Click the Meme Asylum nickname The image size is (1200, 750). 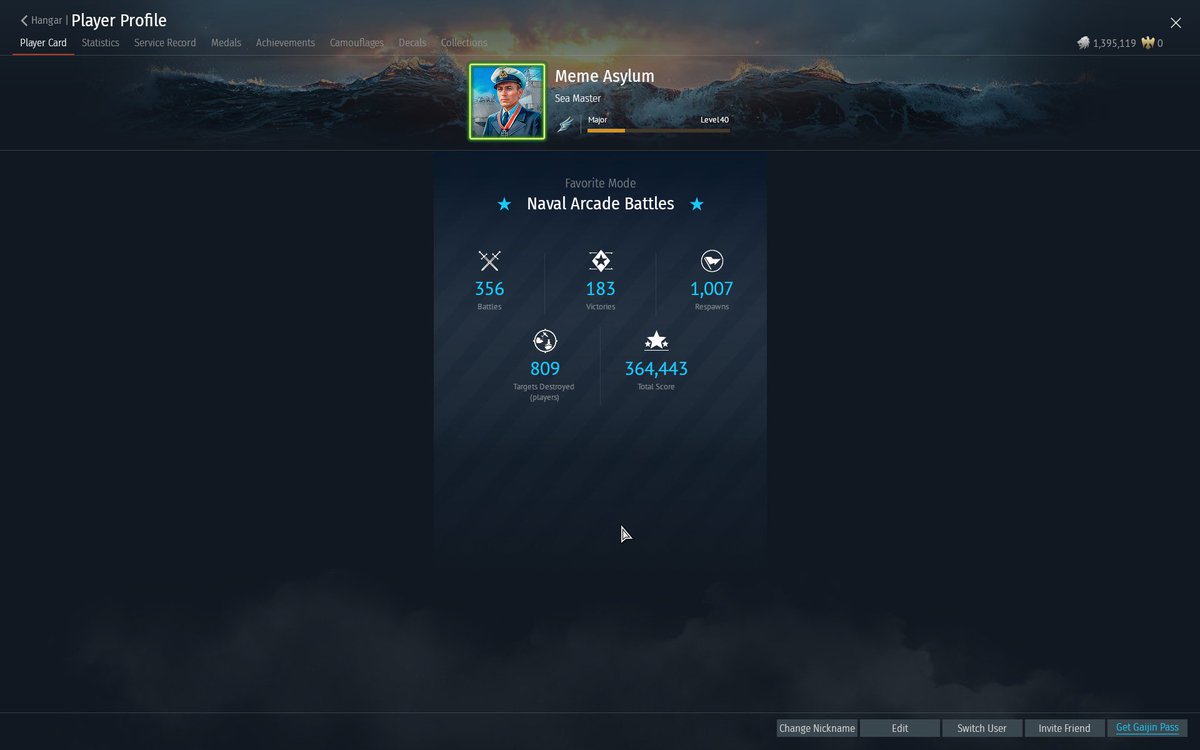[605, 77]
